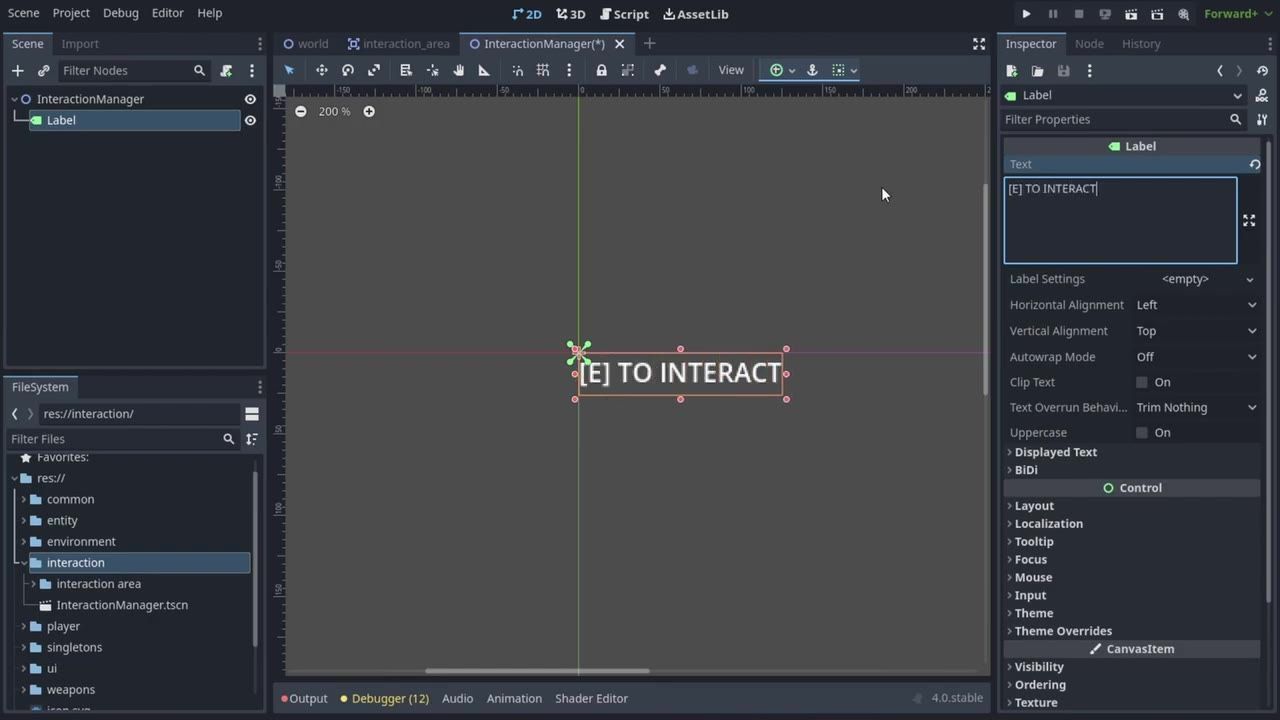1280x720 pixels.
Task: Open the Horizontal Alignment dropdown
Action: click(x=1196, y=305)
